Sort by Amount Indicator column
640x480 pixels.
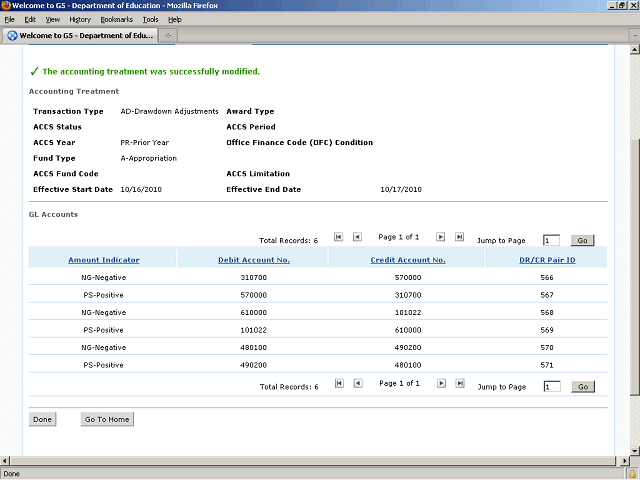[x=103, y=260]
